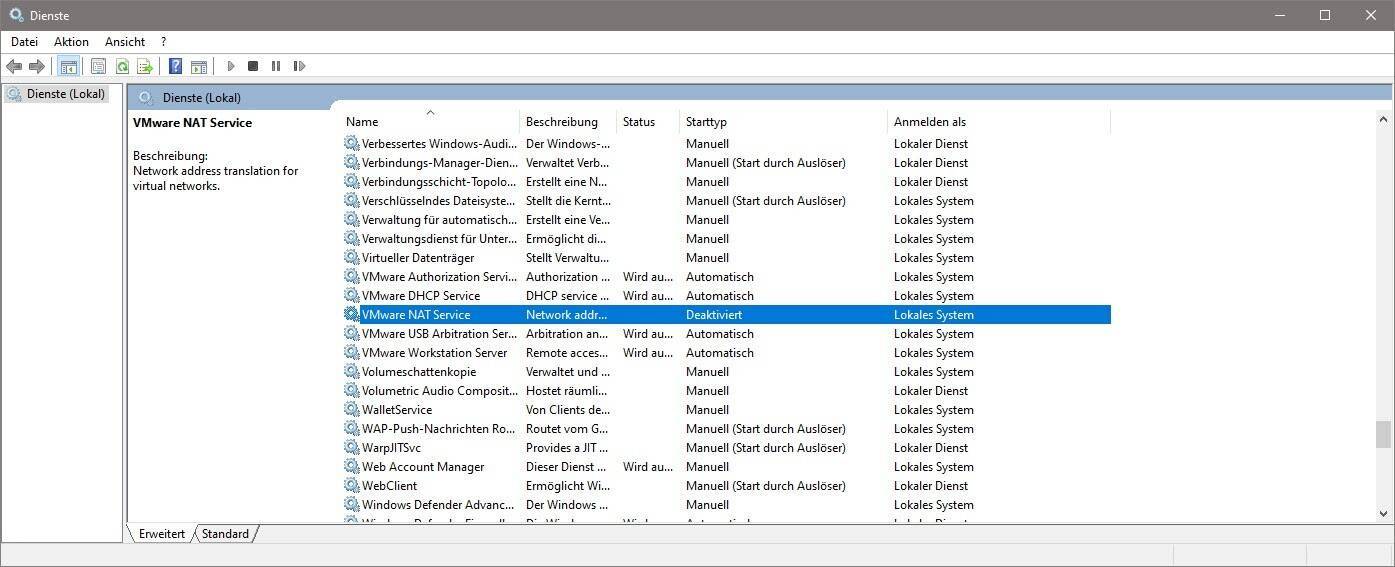The width and height of the screenshot is (1395, 567).
Task: Switch to the Standard tab
Action: click(225, 534)
